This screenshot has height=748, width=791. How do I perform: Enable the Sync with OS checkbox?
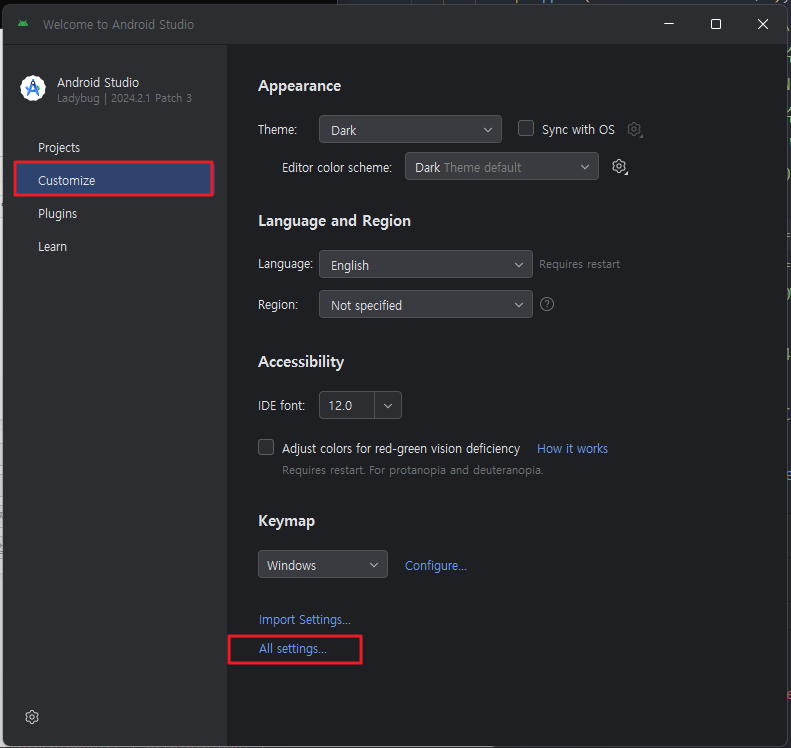pos(526,128)
